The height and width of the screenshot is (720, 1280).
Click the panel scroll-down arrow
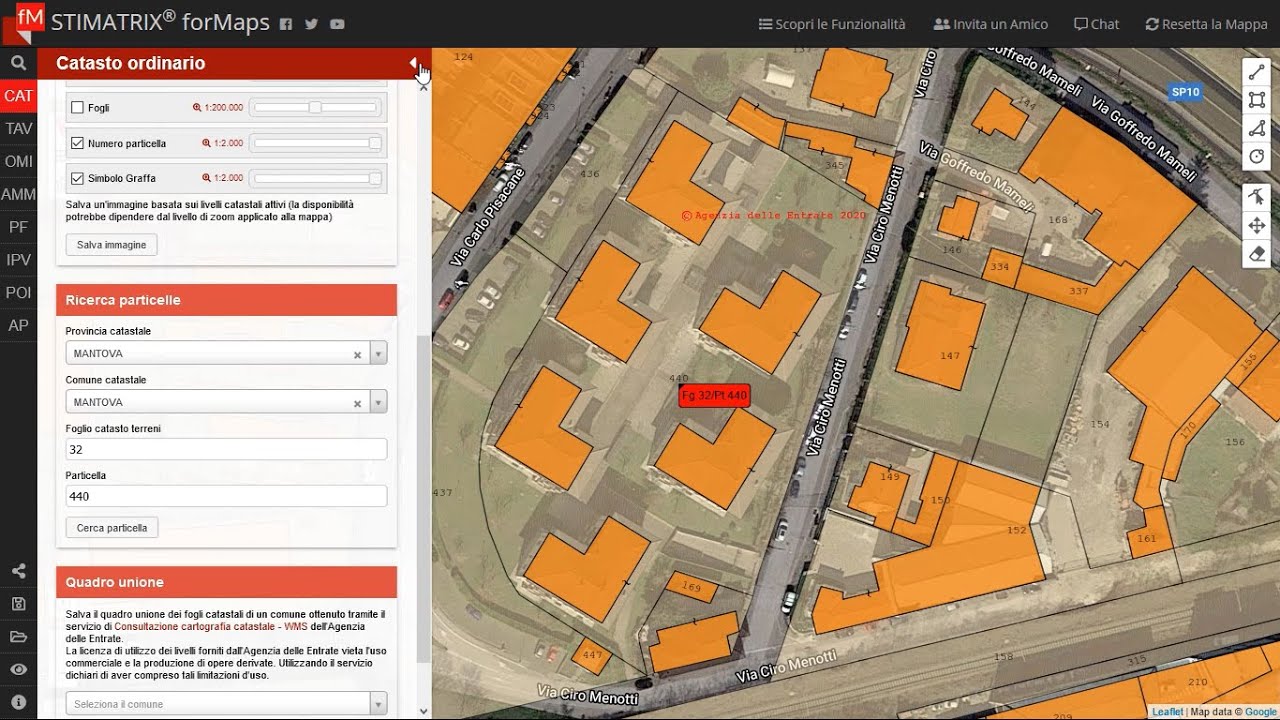(424, 711)
